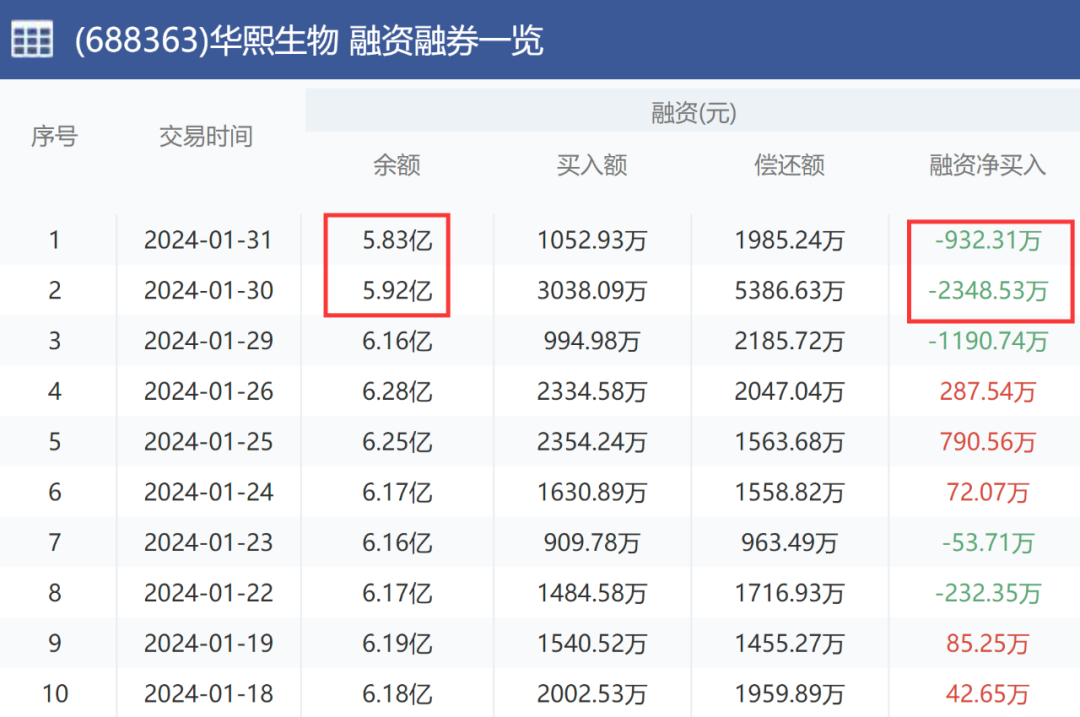The height and width of the screenshot is (717, 1080).
Task: Click the 融资净买入 column header
Action: (987, 165)
